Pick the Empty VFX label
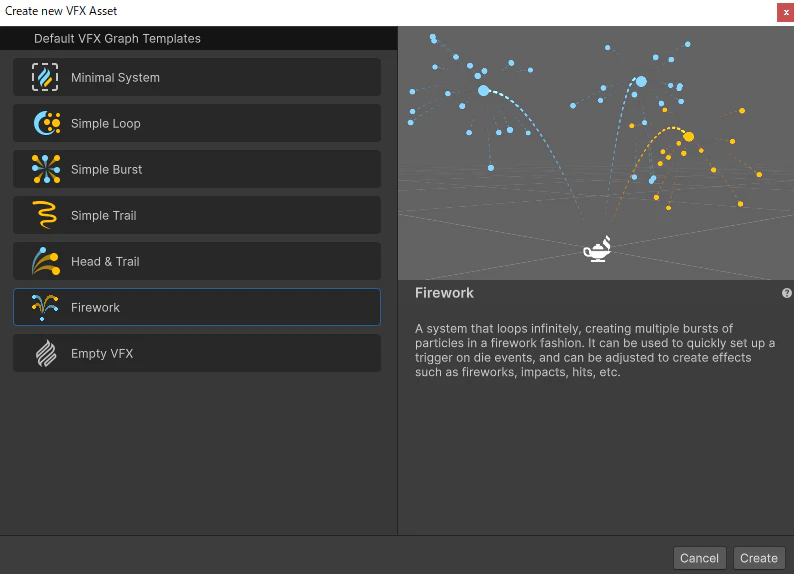Viewport: 794px width, 574px height. [x=102, y=354]
